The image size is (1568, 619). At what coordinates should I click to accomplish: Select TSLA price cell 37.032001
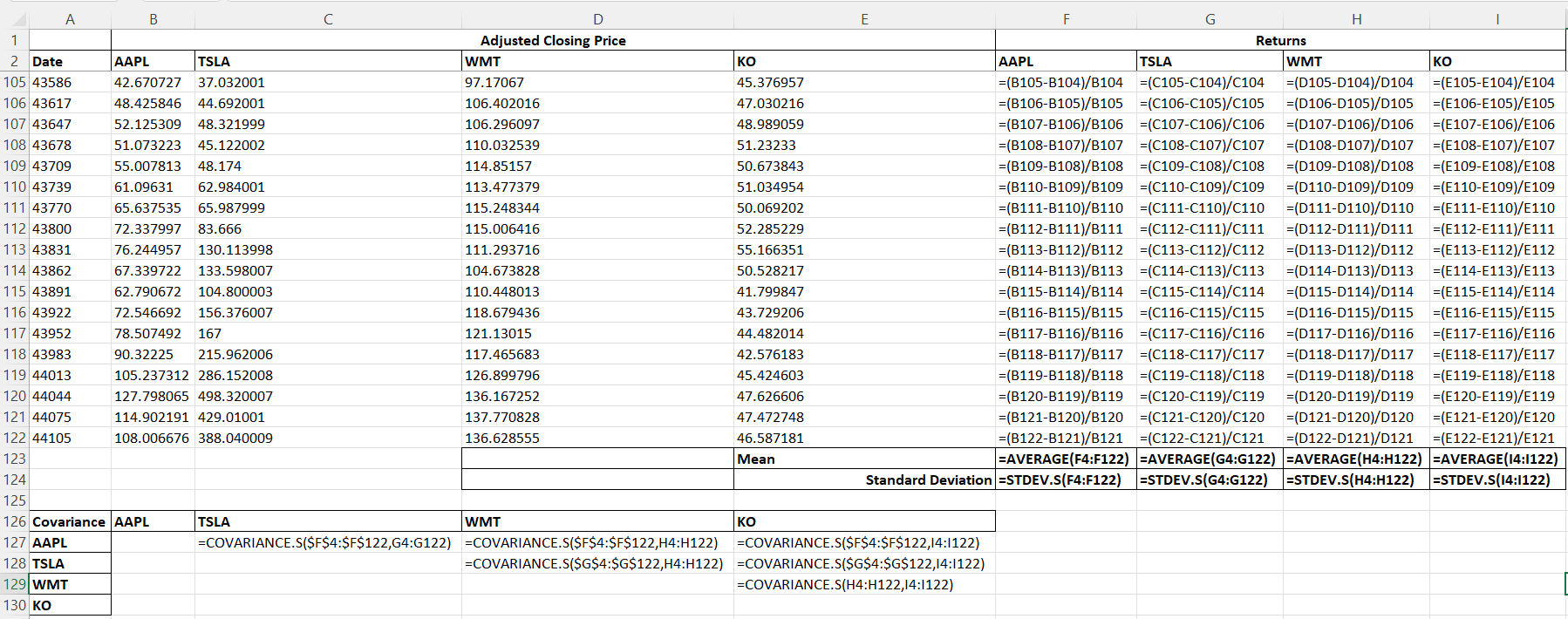pyautogui.click(x=328, y=82)
